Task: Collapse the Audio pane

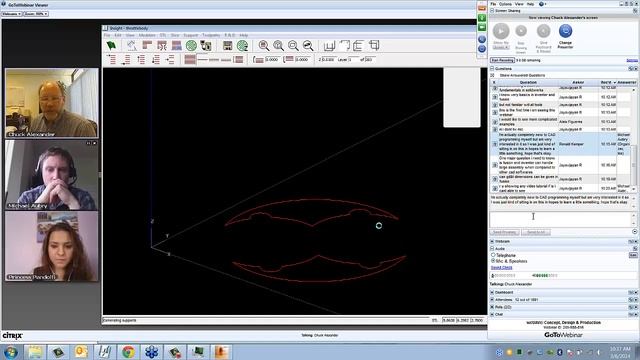Action: pos(492,249)
